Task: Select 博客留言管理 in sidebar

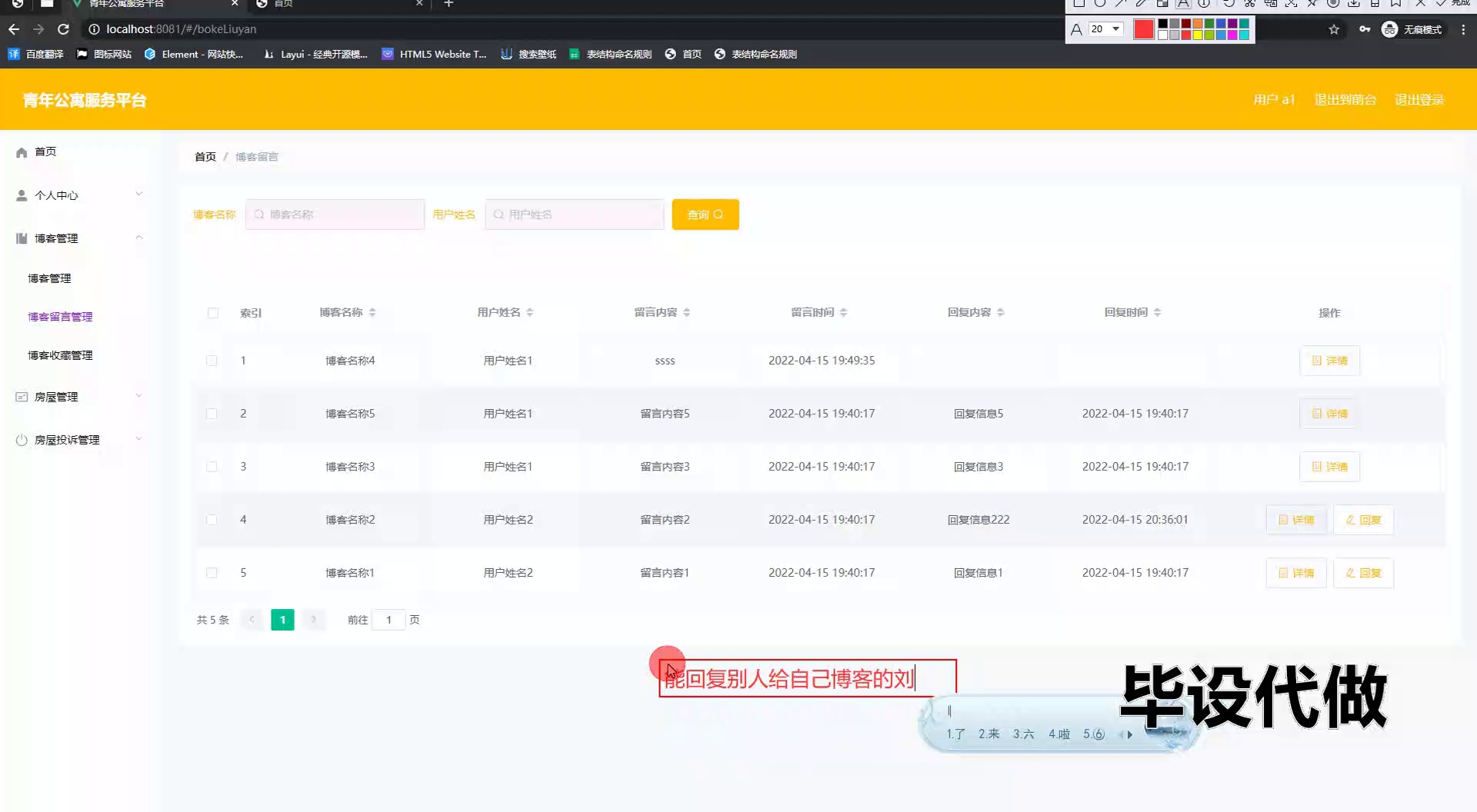Action: tap(60, 317)
